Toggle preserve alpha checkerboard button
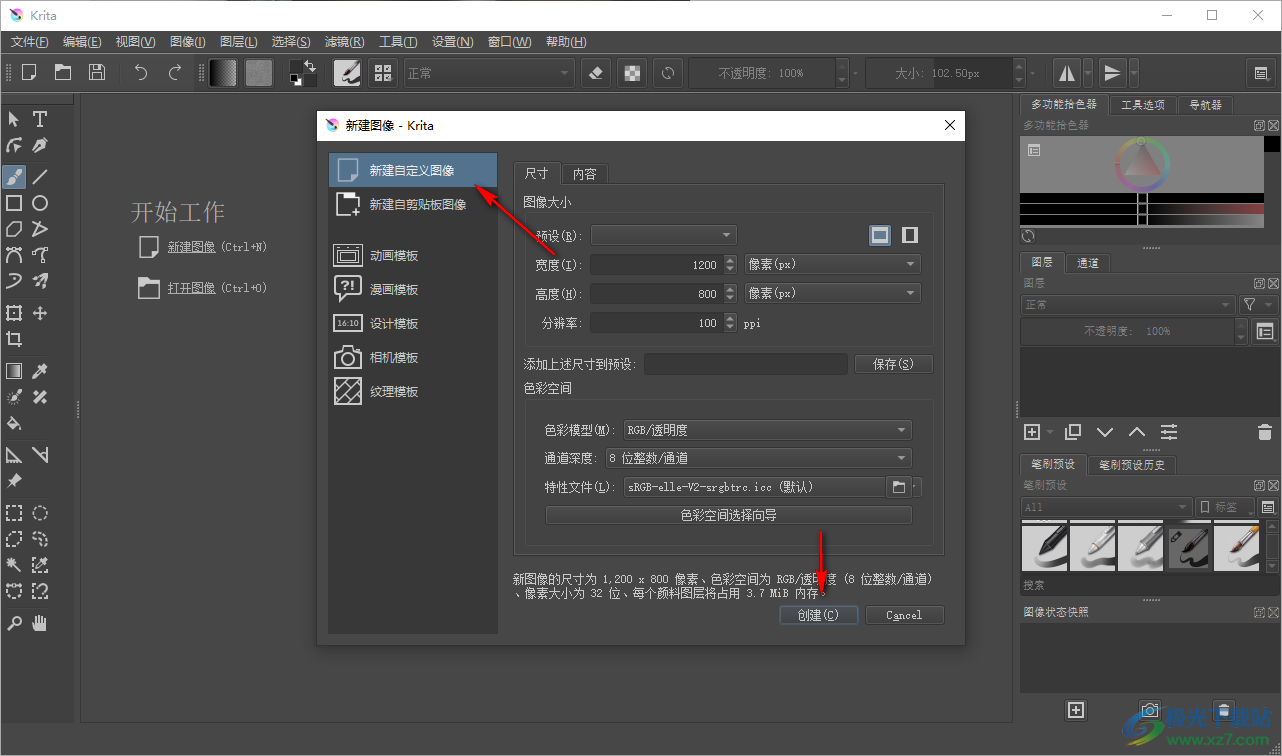 pos(631,72)
